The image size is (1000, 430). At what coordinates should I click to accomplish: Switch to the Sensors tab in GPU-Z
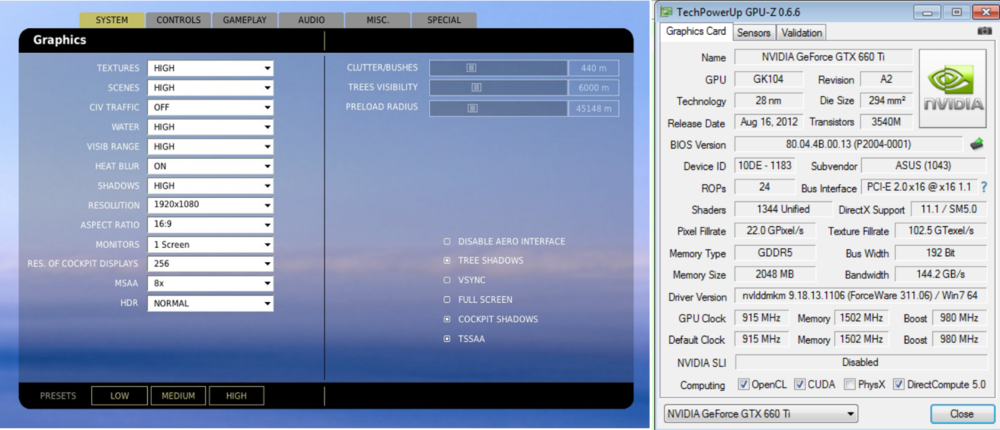(x=753, y=33)
